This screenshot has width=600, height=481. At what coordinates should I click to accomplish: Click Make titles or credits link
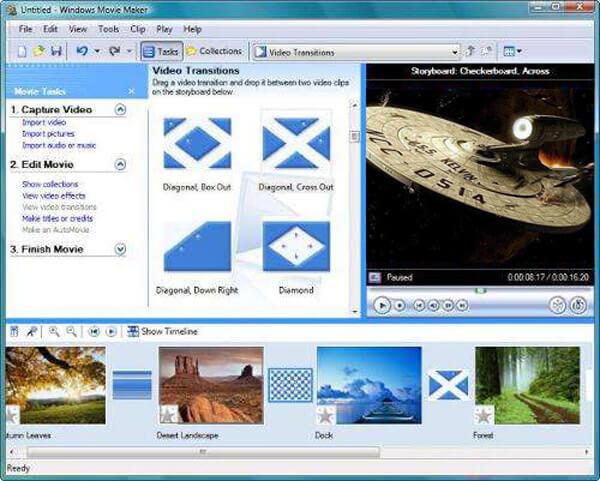point(57,218)
